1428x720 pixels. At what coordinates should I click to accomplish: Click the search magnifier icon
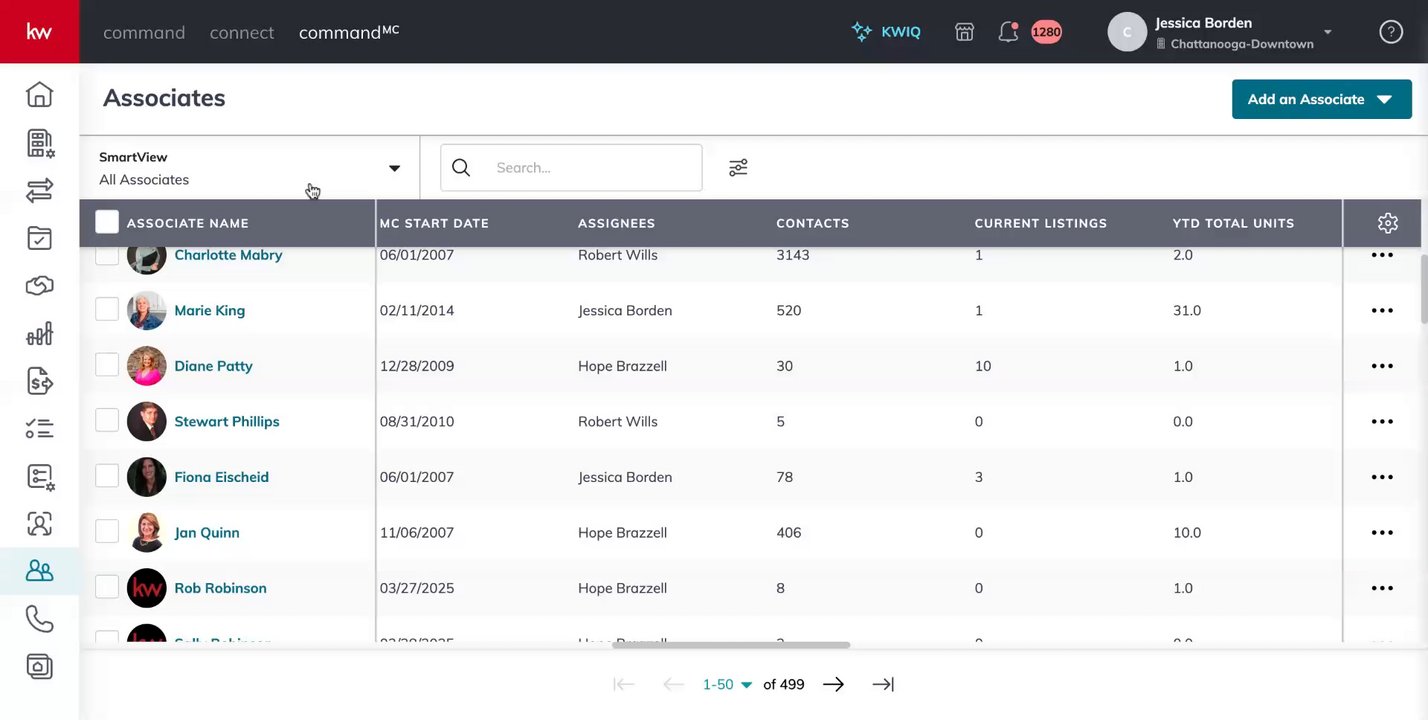(x=461, y=168)
